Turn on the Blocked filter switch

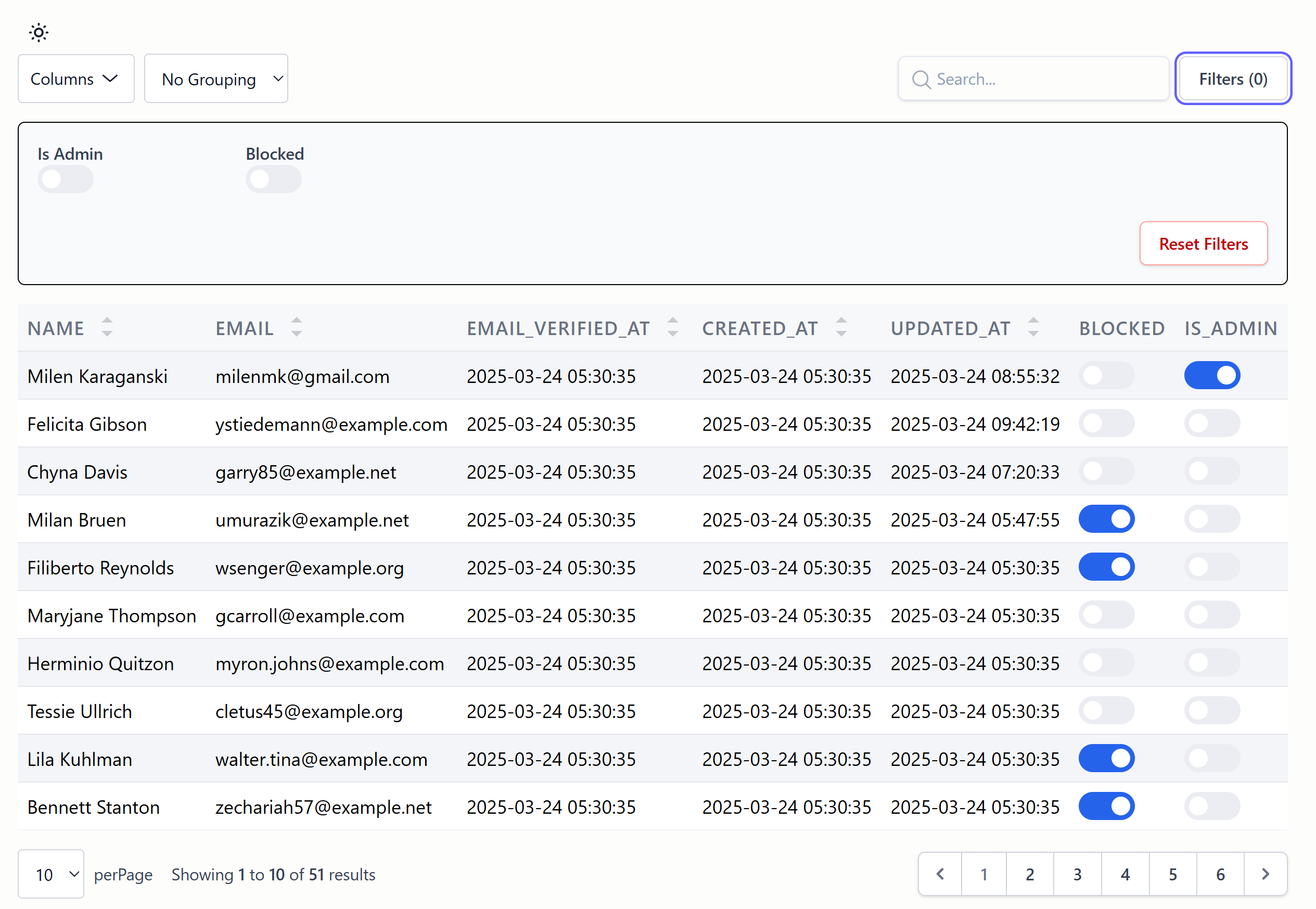tap(273, 180)
